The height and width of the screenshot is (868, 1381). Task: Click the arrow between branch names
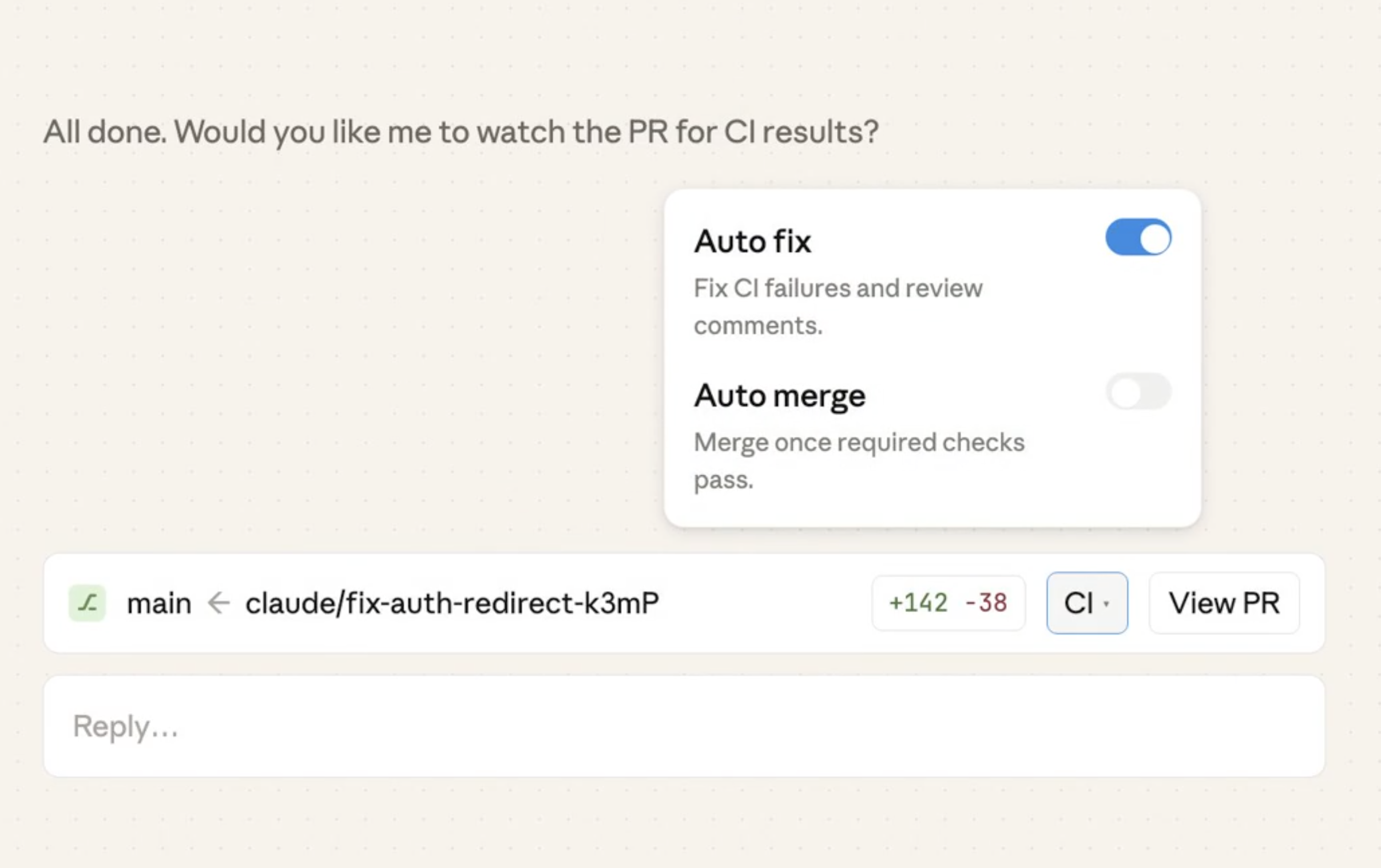click(218, 603)
